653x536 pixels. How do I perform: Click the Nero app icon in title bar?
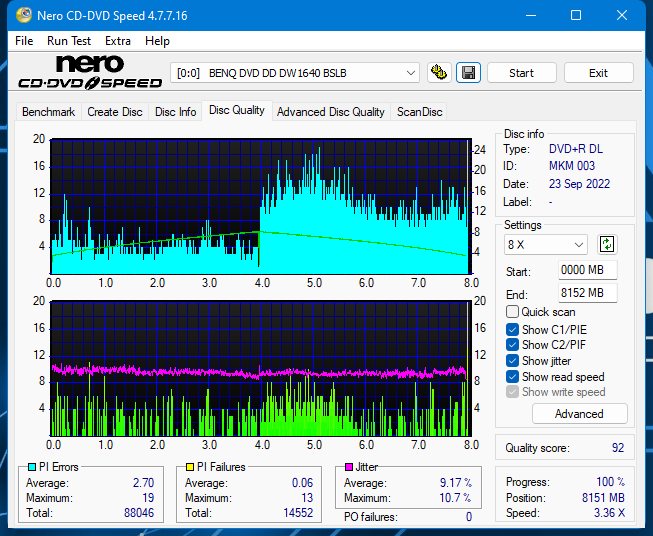coord(24,15)
